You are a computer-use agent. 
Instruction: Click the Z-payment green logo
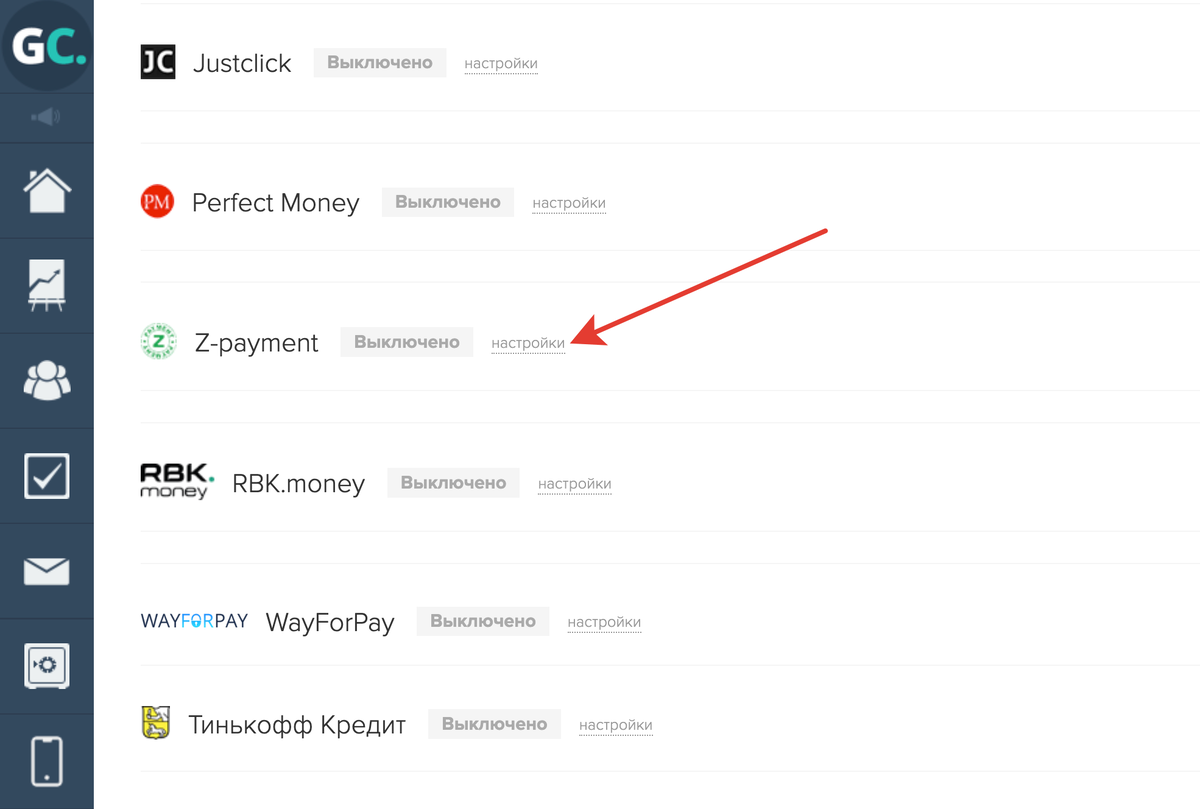click(x=158, y=342)
